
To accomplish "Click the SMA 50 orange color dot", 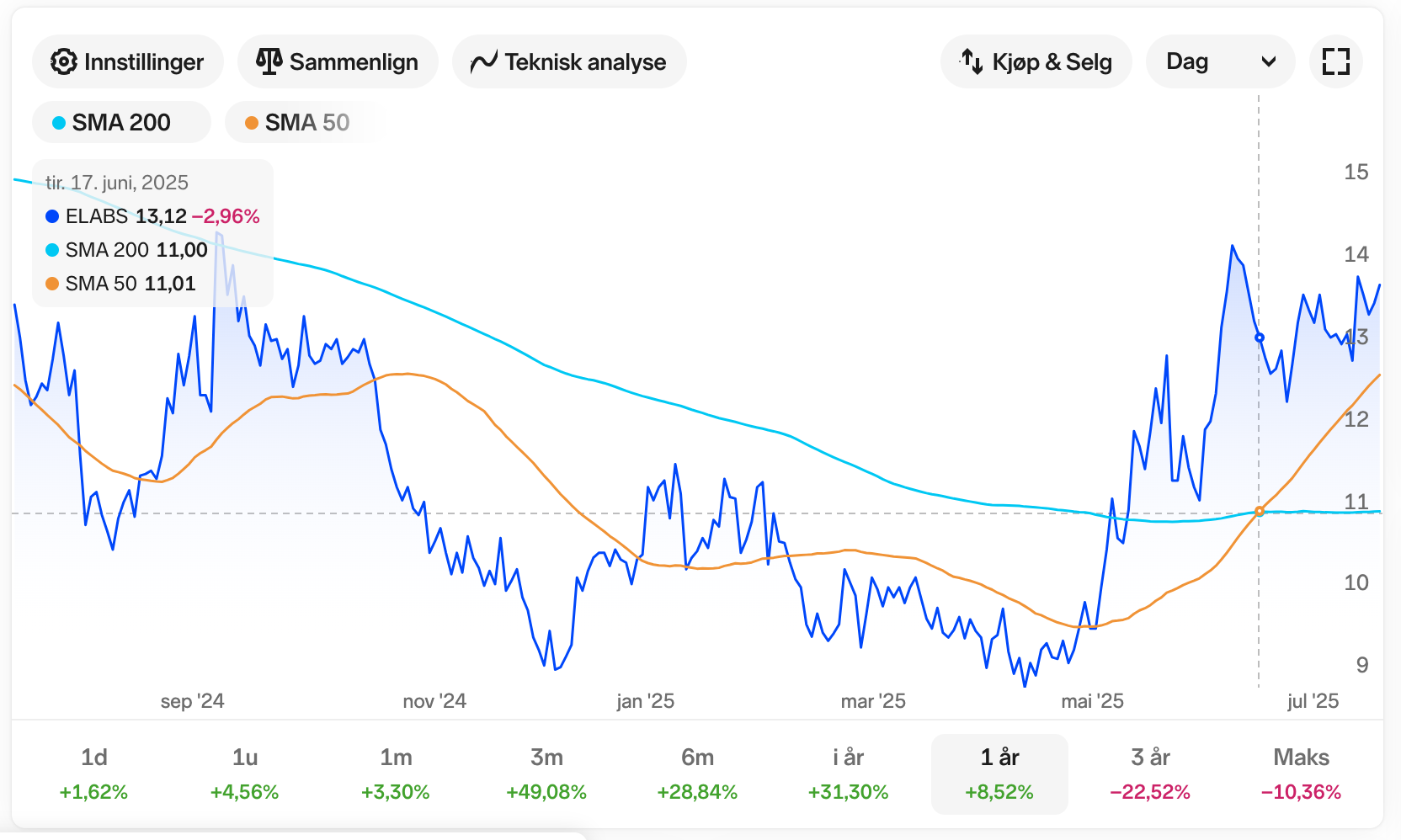I will (x=251, y=123).
